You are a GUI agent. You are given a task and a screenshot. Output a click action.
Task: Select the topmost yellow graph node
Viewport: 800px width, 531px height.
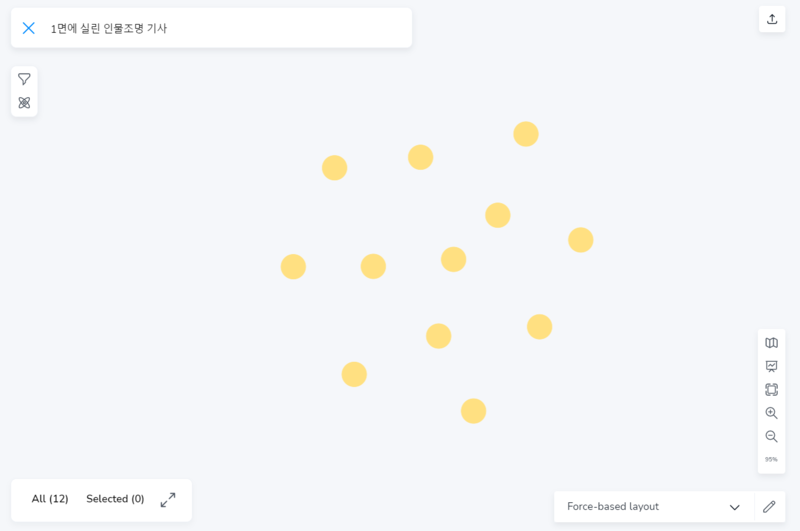pyautogui.click(x=526, y=134)
